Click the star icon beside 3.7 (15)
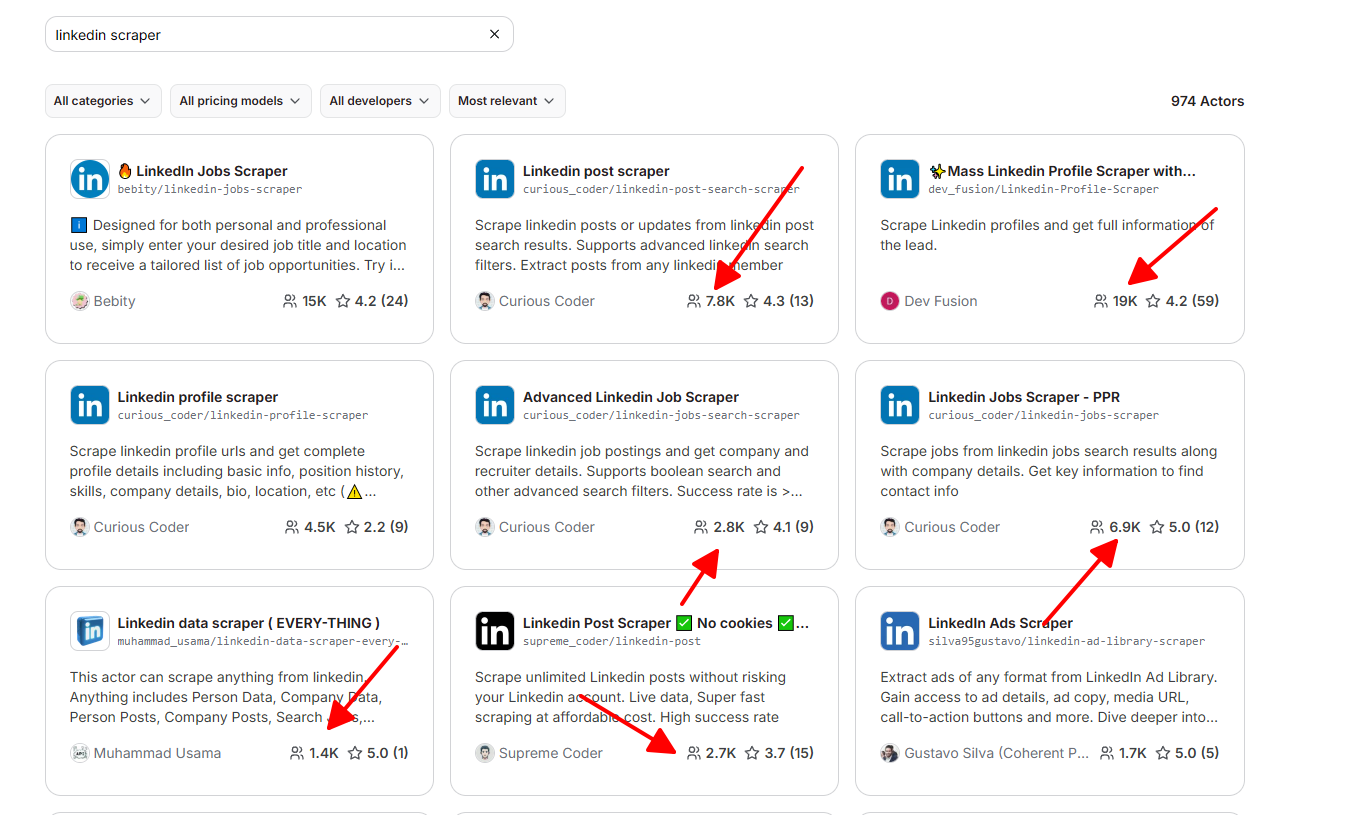The height and width of the screenshot is (815, 1356). click(x=752, y=753)
